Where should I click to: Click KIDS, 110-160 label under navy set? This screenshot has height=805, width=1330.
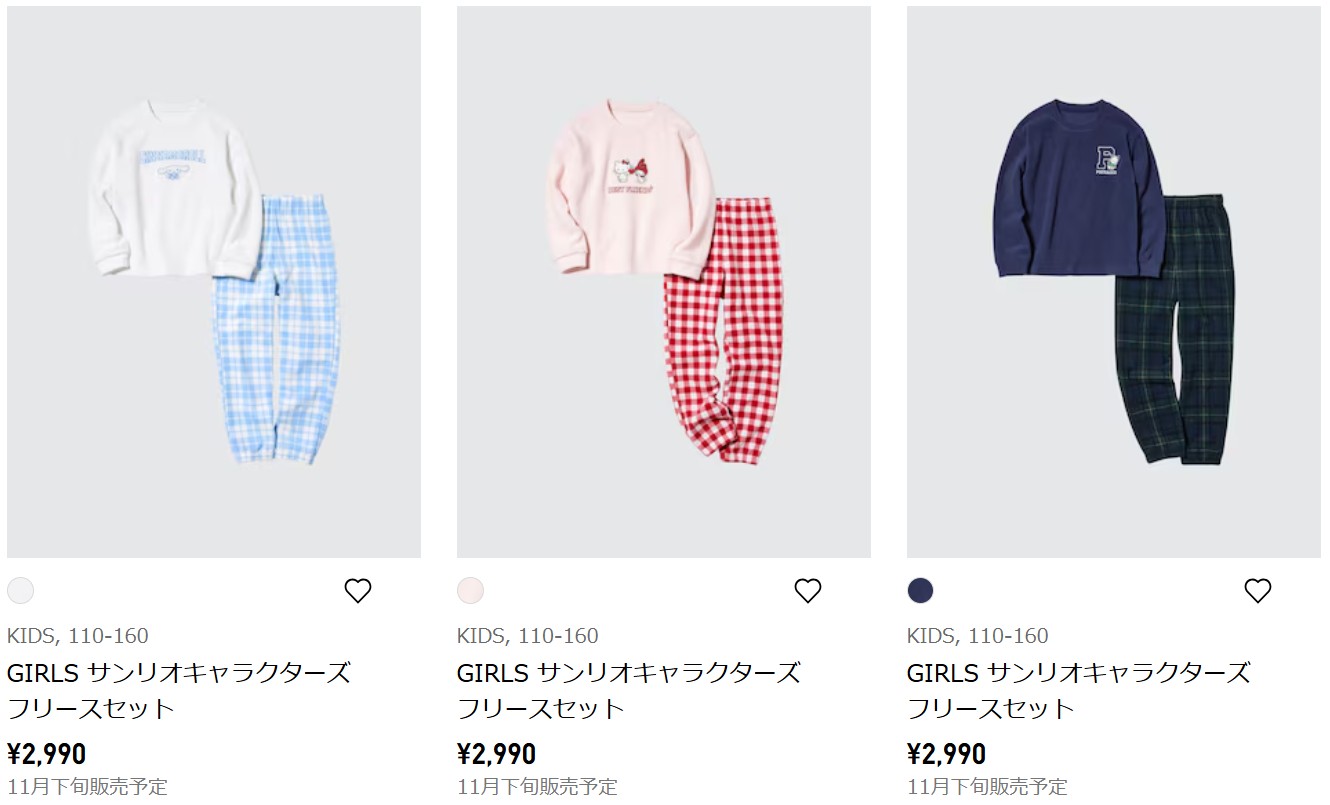tap(978, 636)
